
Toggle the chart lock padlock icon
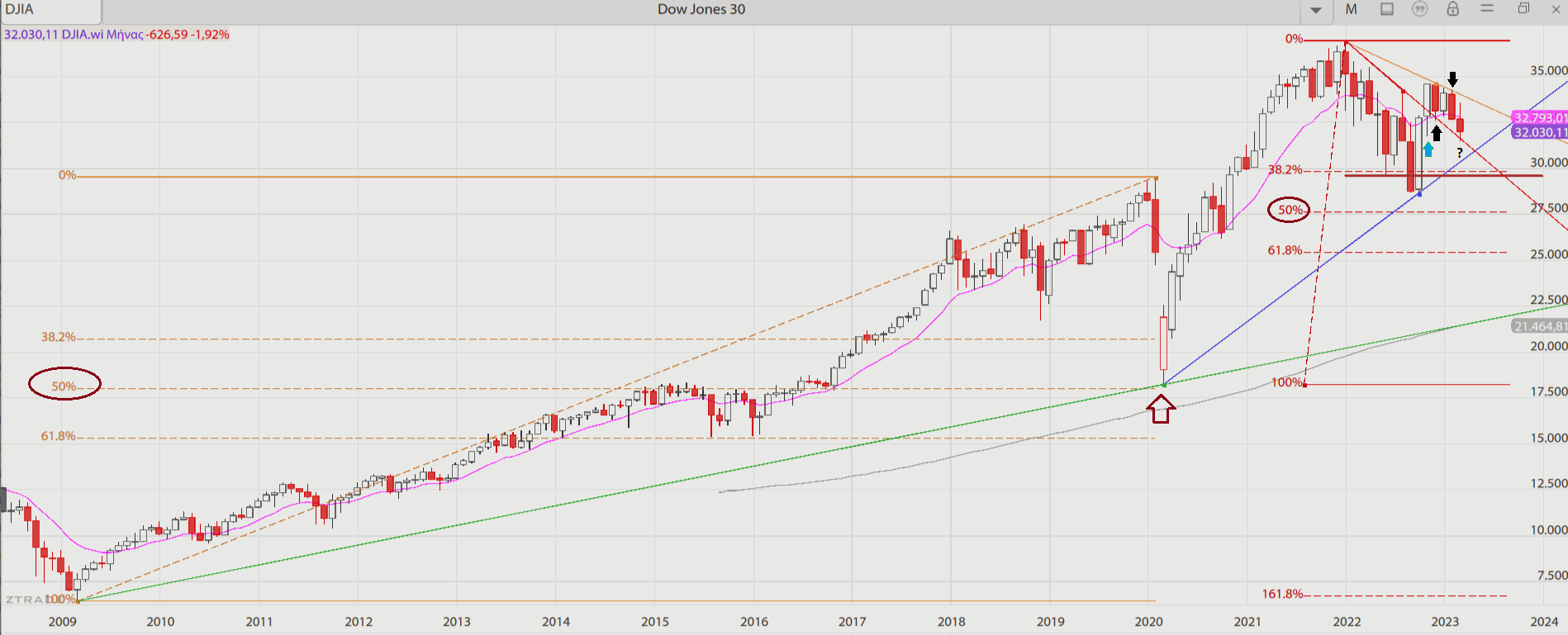[1453, 9]
